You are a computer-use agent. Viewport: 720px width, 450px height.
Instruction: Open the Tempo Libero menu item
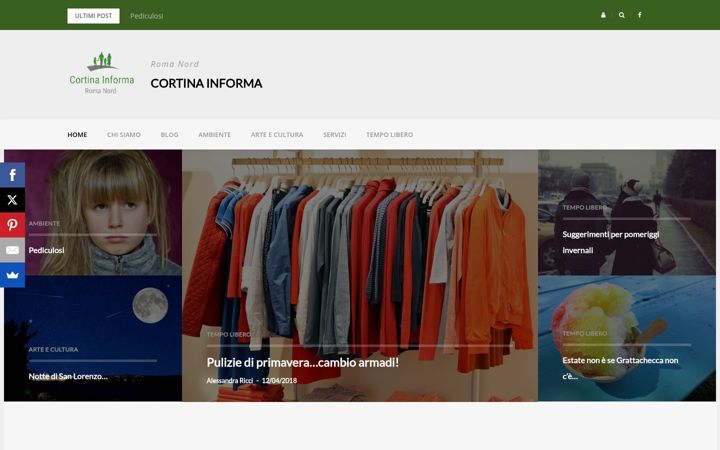coord(389,135)
